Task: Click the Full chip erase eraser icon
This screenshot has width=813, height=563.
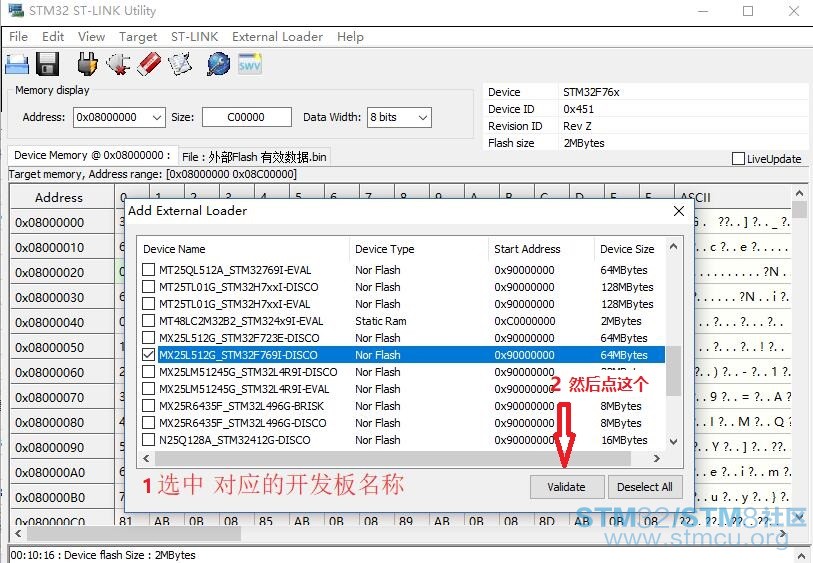Action: 149,64
